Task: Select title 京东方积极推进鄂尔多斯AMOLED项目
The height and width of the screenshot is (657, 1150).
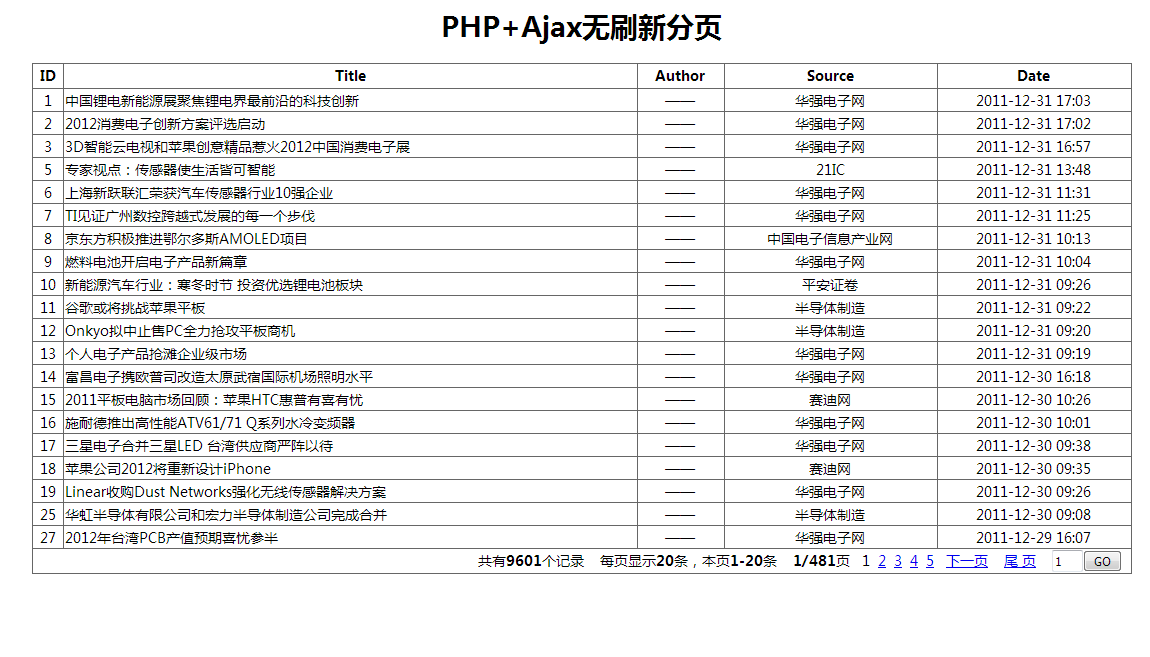Action: click(x=186, y=239)
